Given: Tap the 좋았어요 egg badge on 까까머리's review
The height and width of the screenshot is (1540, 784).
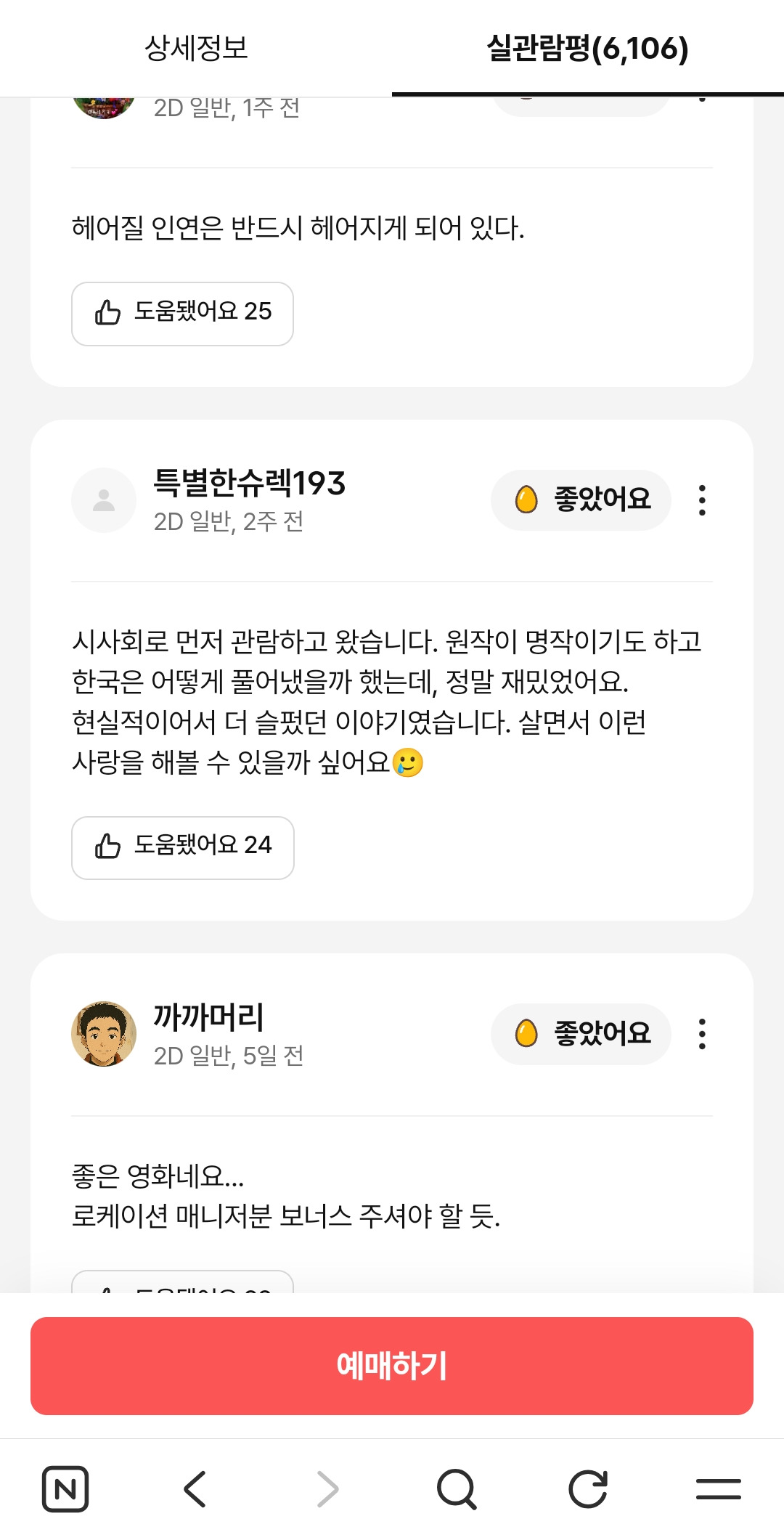Looking at the screenshot, I should [581, 1034].
